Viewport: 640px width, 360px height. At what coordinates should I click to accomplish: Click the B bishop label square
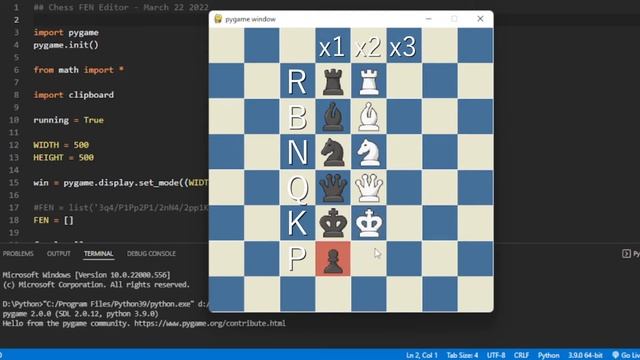[x=298, y=116]
